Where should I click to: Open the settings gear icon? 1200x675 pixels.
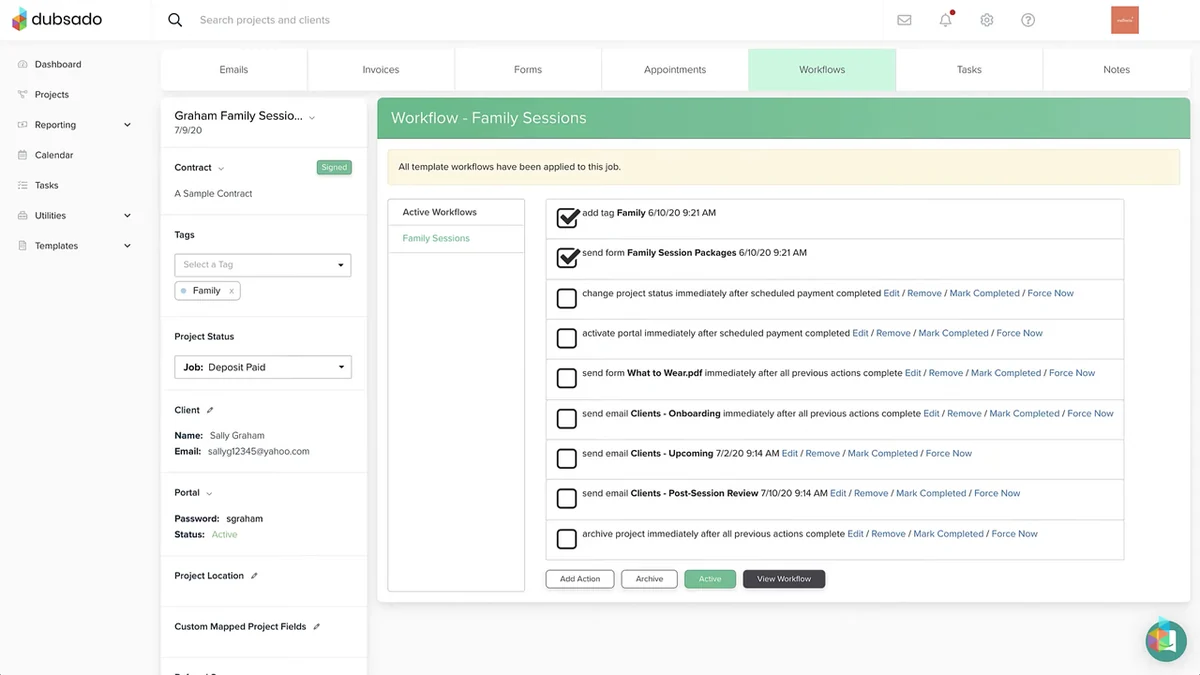coord(987,20)
